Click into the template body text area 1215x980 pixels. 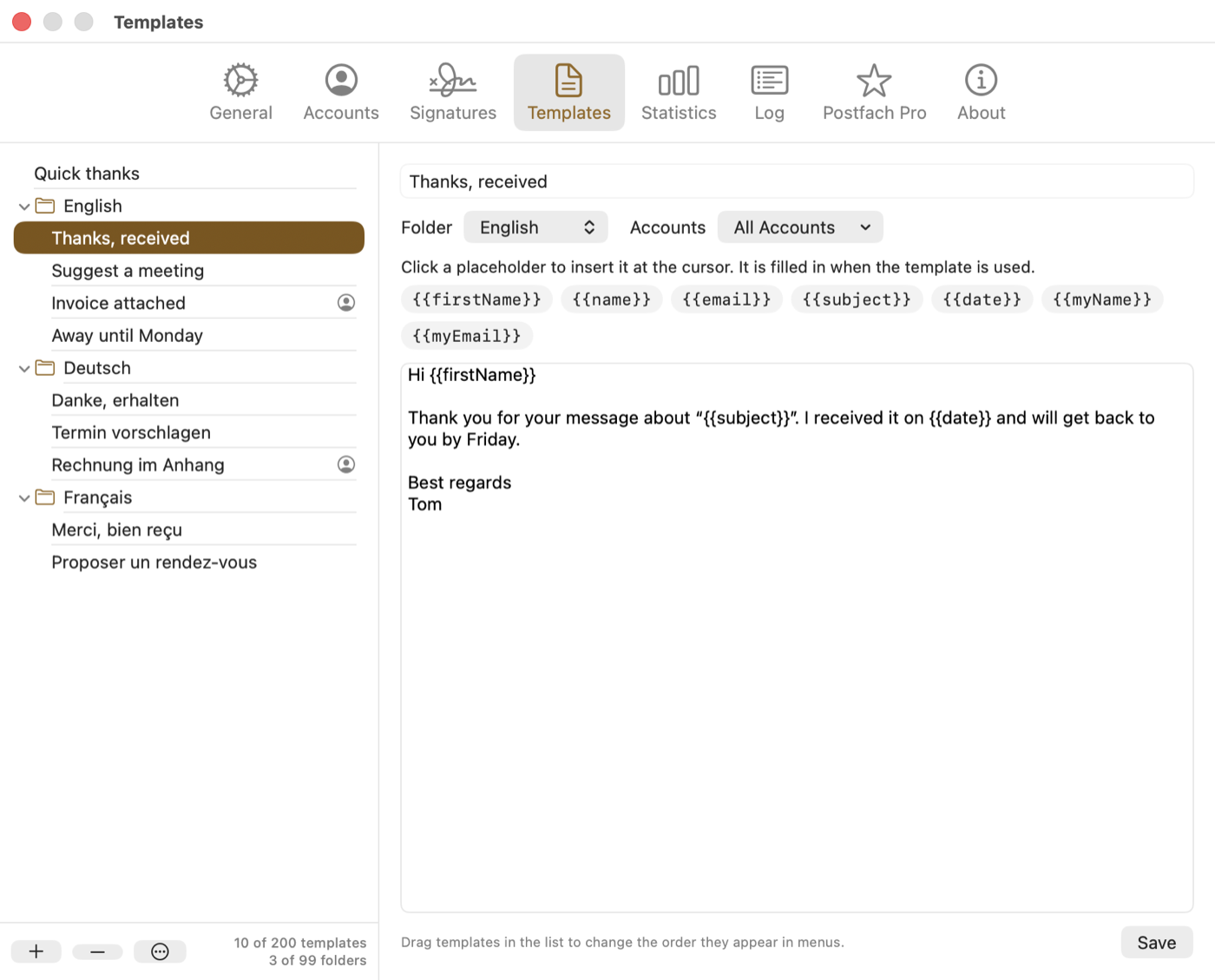pos(797,638)
